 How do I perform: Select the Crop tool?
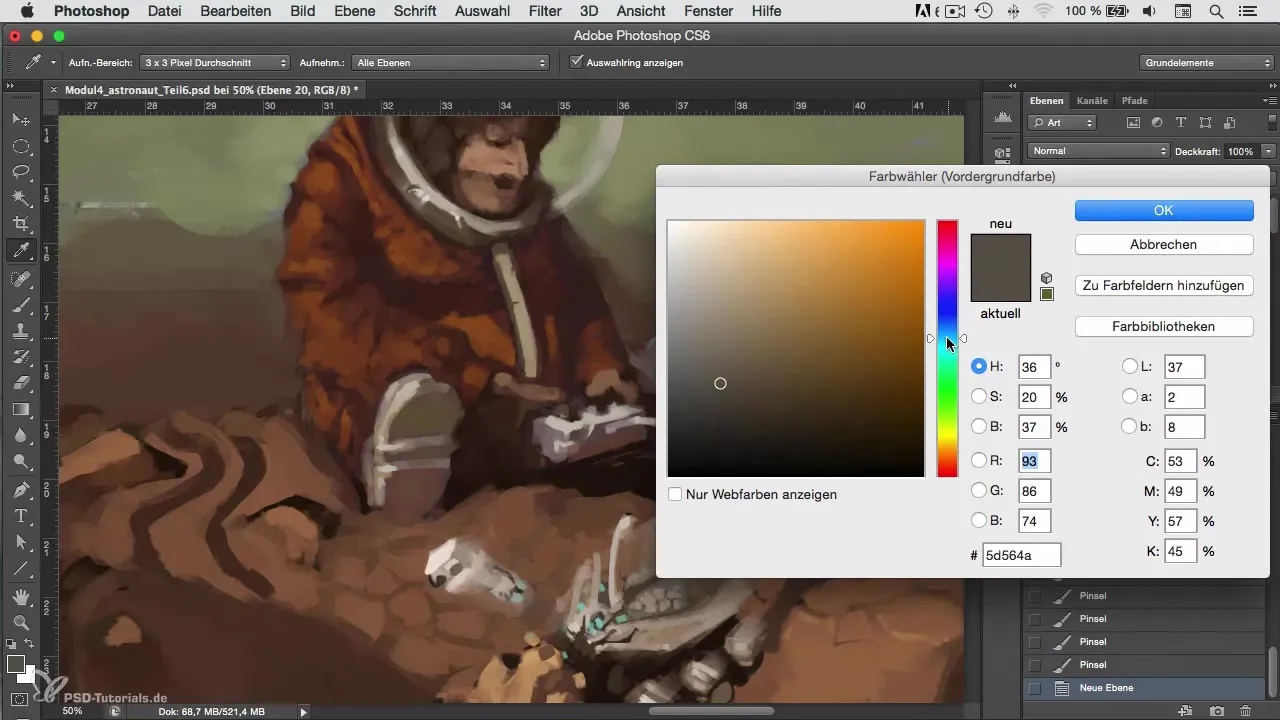pos(20,224)
